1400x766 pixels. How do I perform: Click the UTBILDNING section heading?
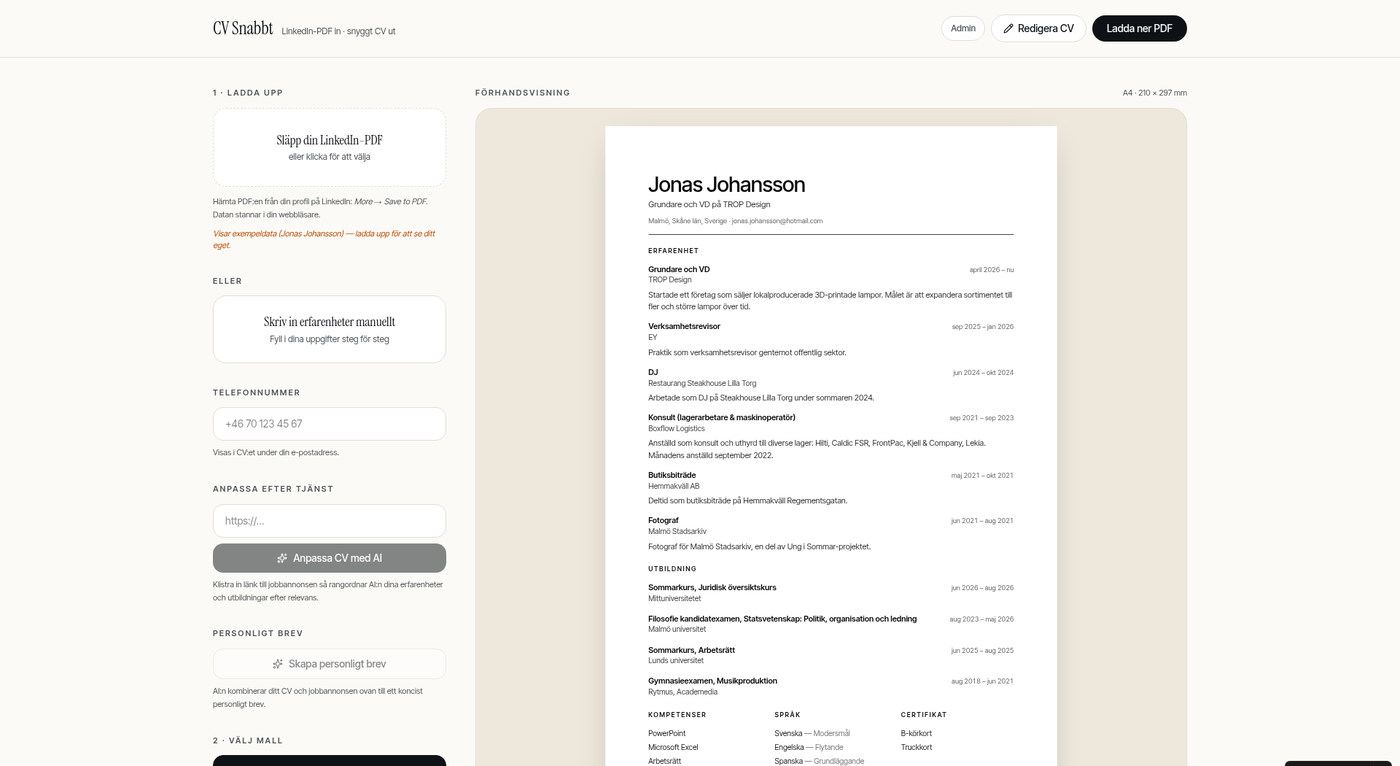point(672,569)
